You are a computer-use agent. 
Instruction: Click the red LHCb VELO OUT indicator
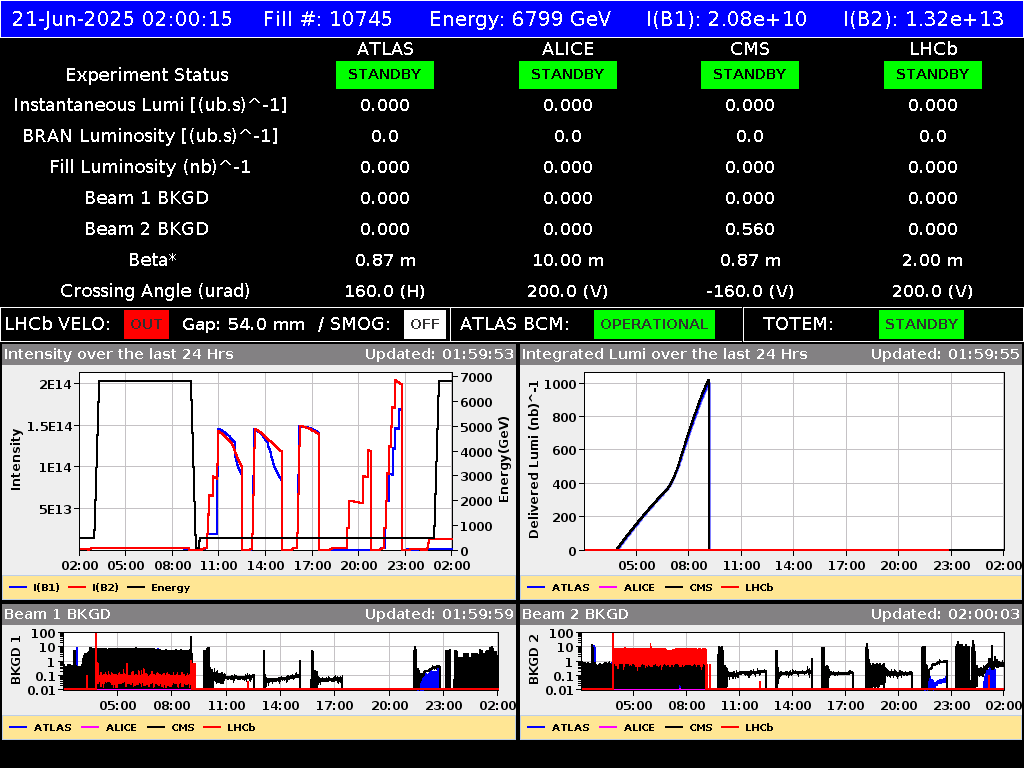click(146, 325)
